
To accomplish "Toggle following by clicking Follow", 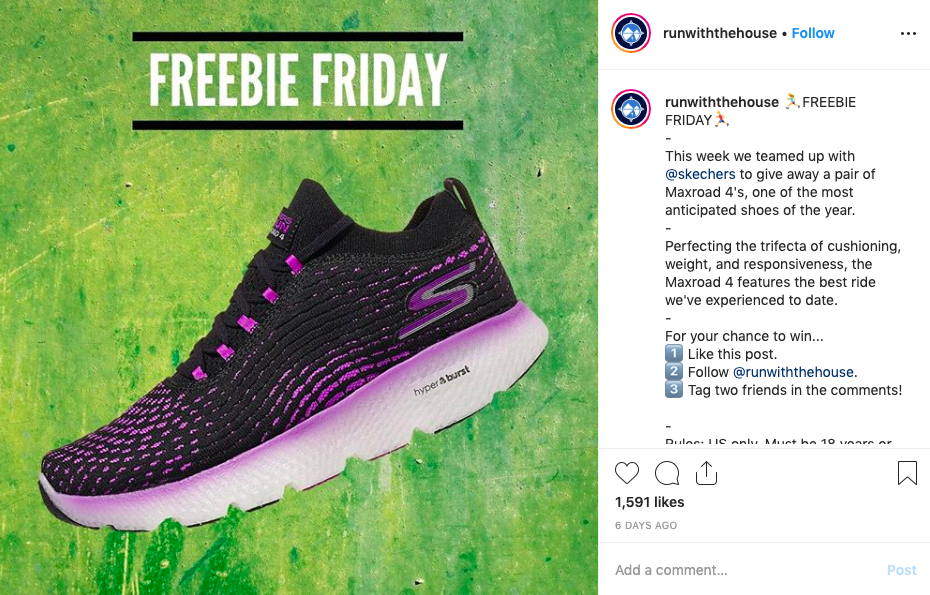I will tap(812, 33).
